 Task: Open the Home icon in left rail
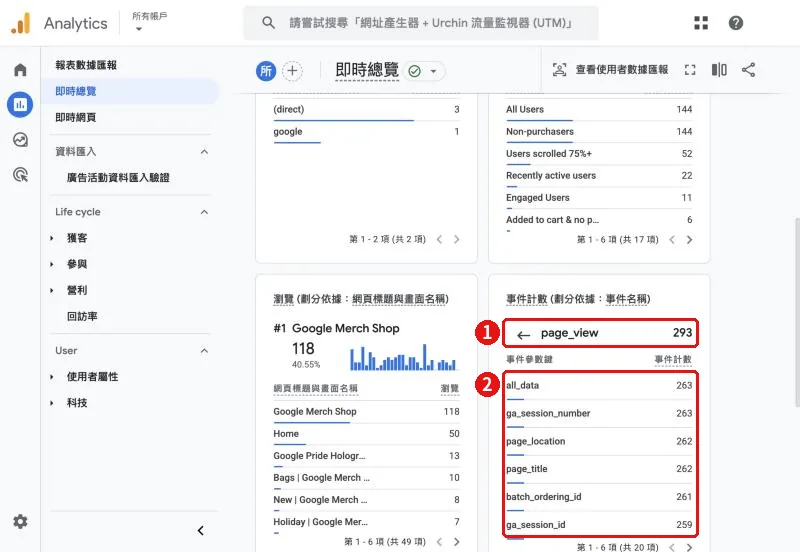[20, 69]
